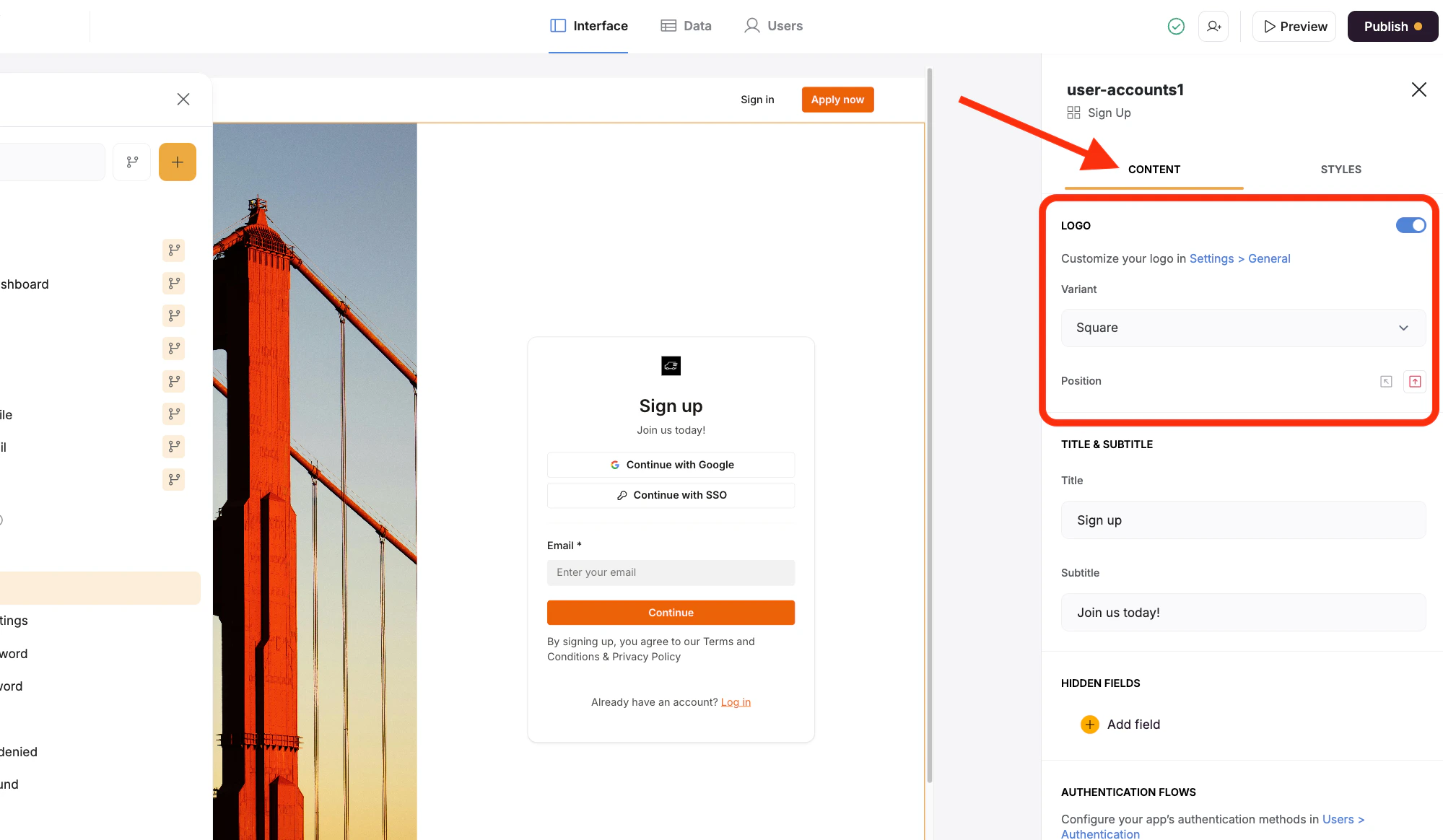
Task: Select the top-left logo position icon
Action: pyautogui.click(x=1386, y=382)
